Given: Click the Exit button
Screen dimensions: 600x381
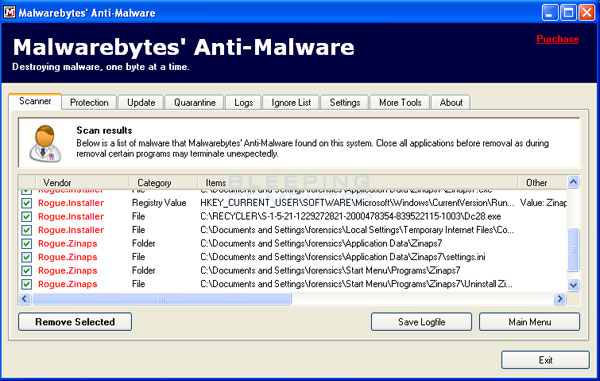Looking at the screenshot, I should pos(545,360).
